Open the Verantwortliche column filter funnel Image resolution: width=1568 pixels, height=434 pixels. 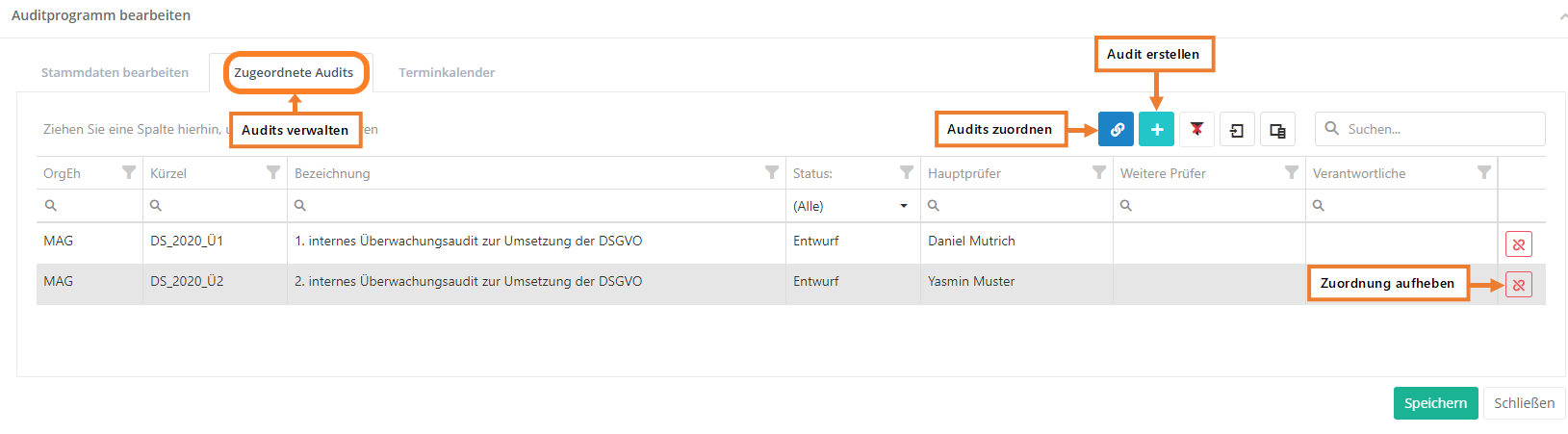pyautogui.click(x=1483, y=172)
